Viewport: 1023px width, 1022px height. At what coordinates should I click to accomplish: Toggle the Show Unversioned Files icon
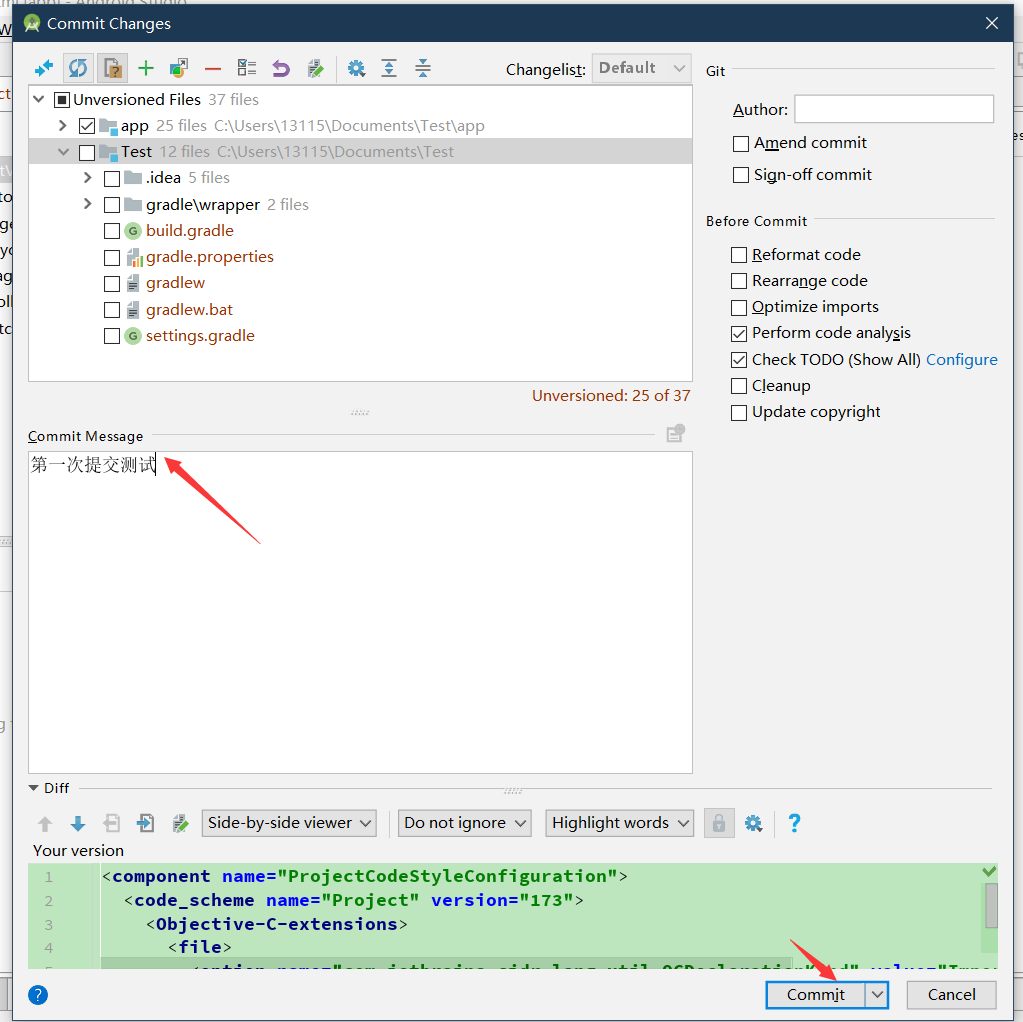click(x=112, y=68)
